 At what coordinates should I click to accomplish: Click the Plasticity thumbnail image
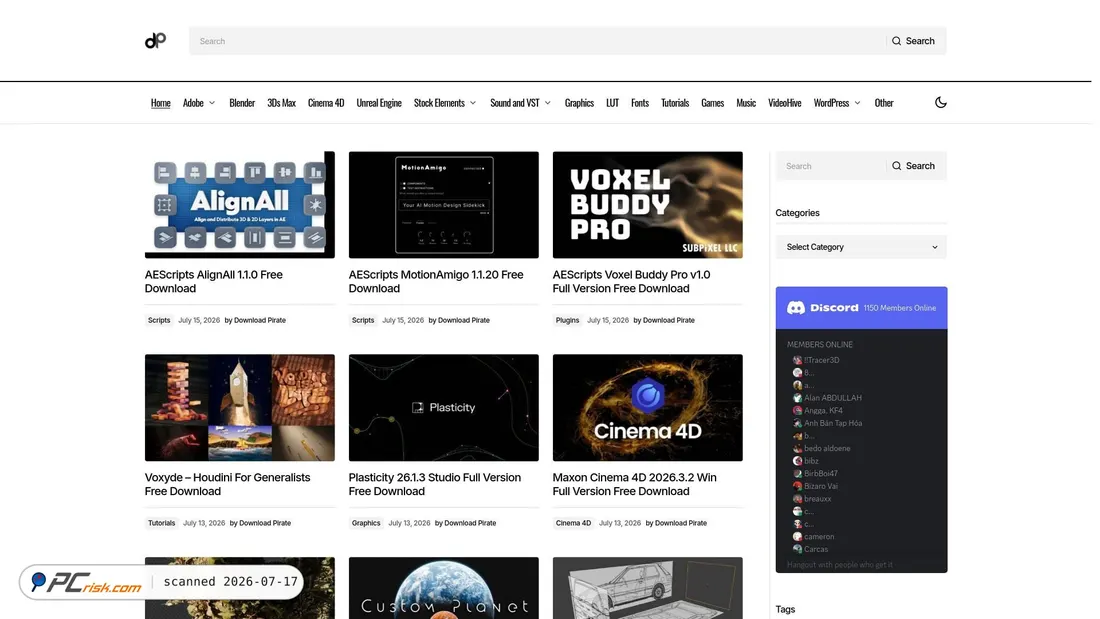443,408
